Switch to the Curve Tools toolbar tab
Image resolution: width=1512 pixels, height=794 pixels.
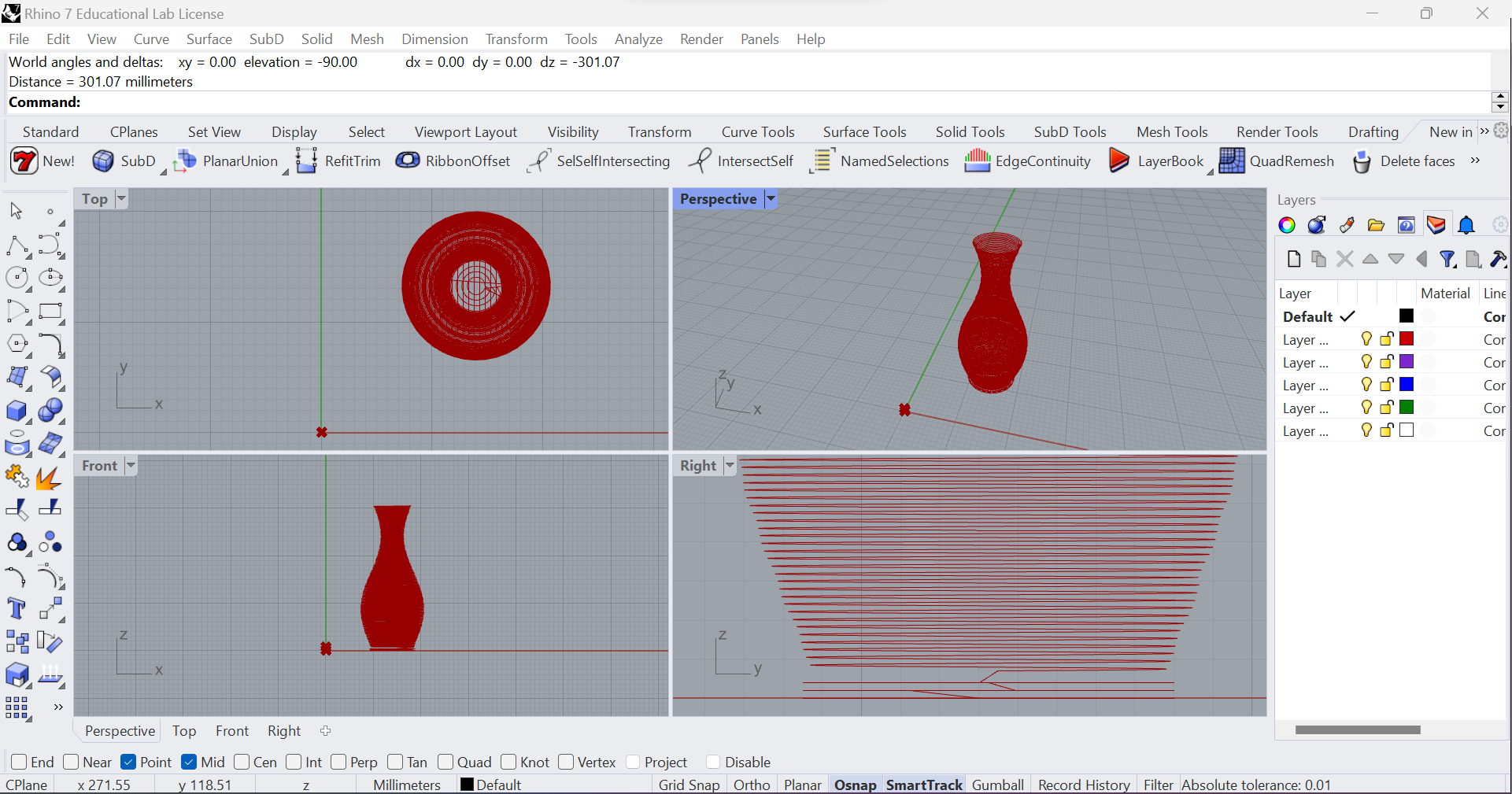(x=758, y=131)
